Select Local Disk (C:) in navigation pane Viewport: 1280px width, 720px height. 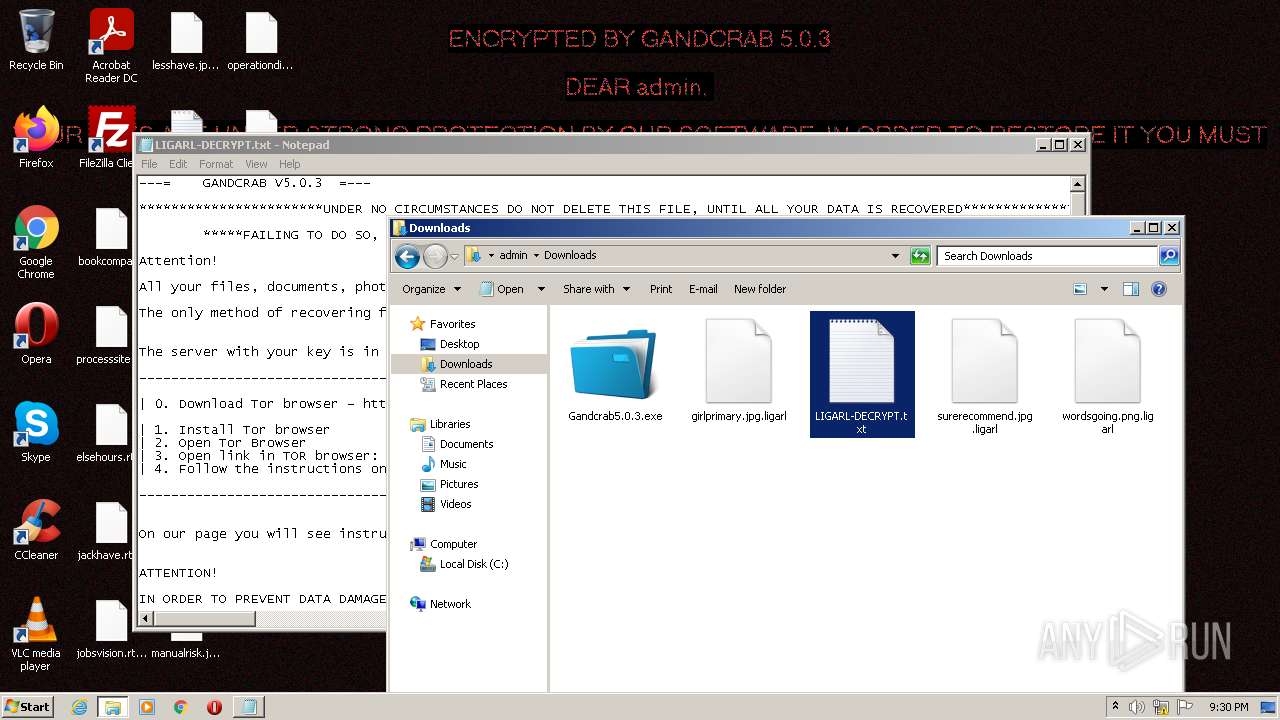[x=473, y=564]
